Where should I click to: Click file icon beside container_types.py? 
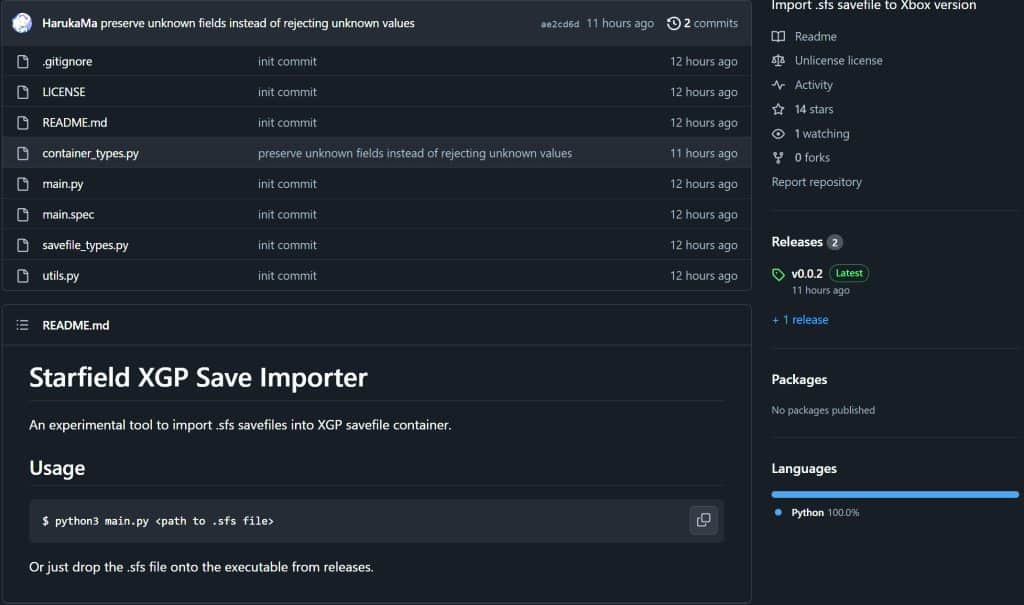click(23, 154)
